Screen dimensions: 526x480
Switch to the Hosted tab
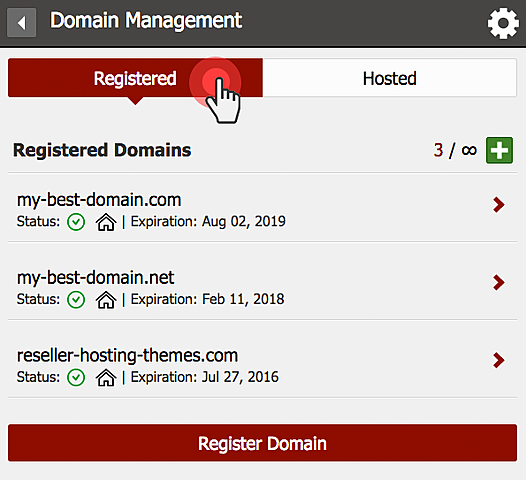[x=389, y=78]
